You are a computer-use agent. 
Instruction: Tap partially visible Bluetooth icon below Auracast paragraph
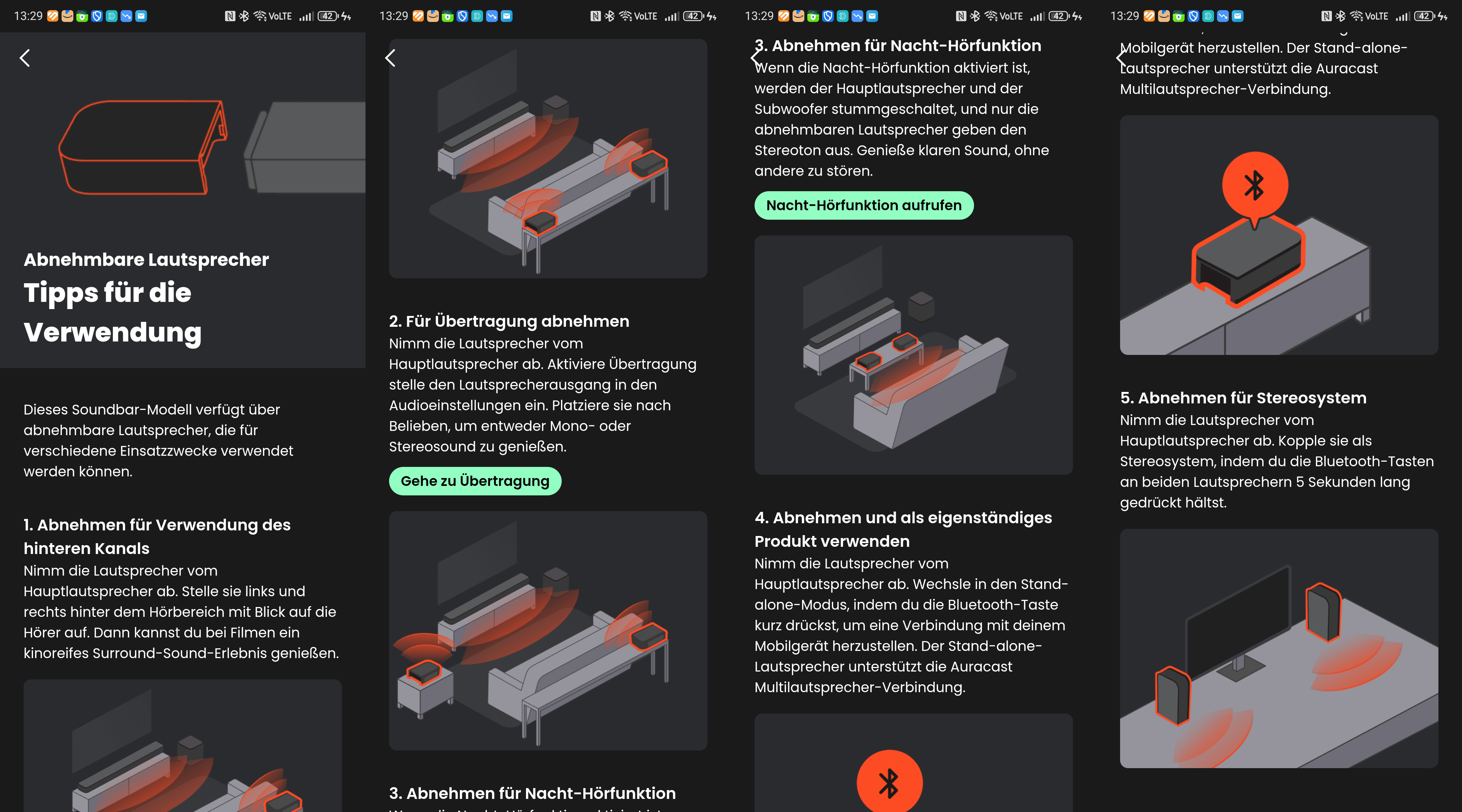pyautogui.click(x=889, y=783)
